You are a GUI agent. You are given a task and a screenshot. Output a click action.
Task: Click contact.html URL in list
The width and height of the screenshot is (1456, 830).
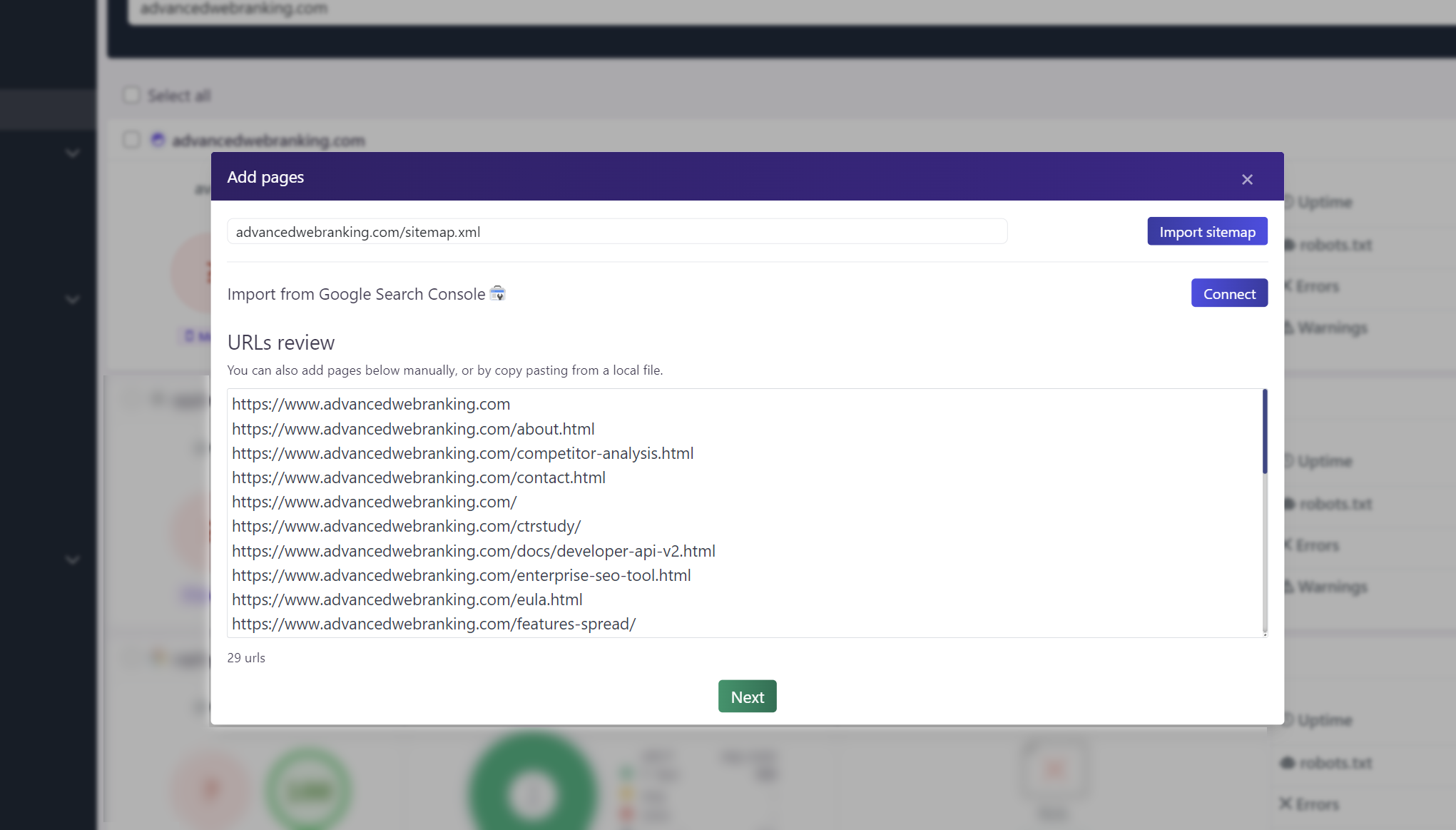[x=418, y=477]
